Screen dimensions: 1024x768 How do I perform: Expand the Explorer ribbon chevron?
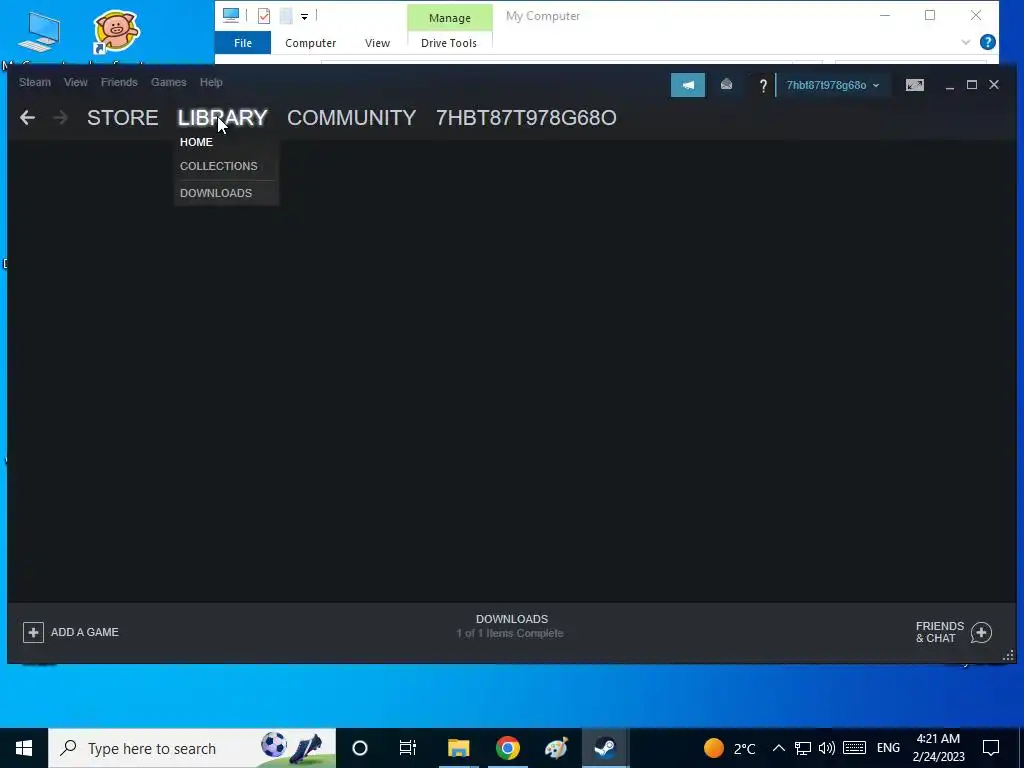pyautogui.click(x=965, y=42)
